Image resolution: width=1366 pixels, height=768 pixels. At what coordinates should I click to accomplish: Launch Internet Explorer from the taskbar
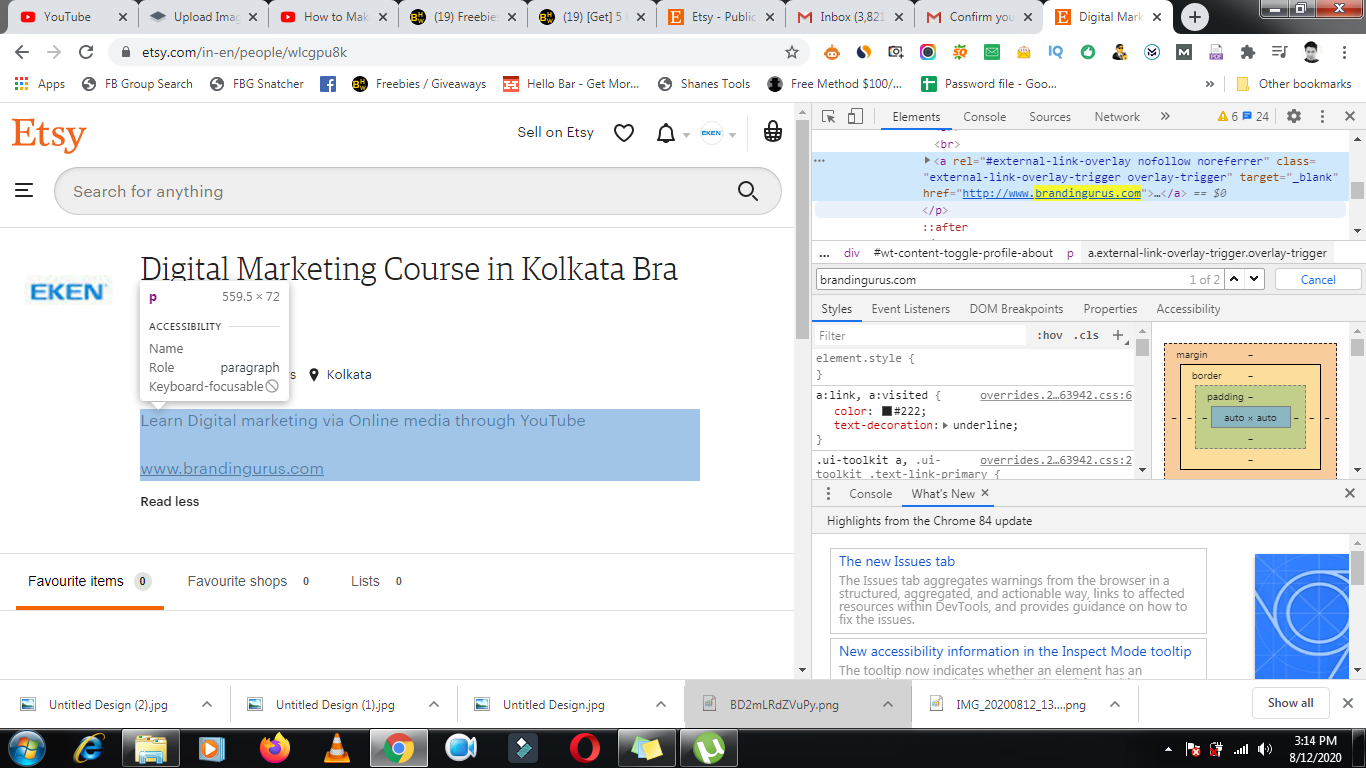88,747
